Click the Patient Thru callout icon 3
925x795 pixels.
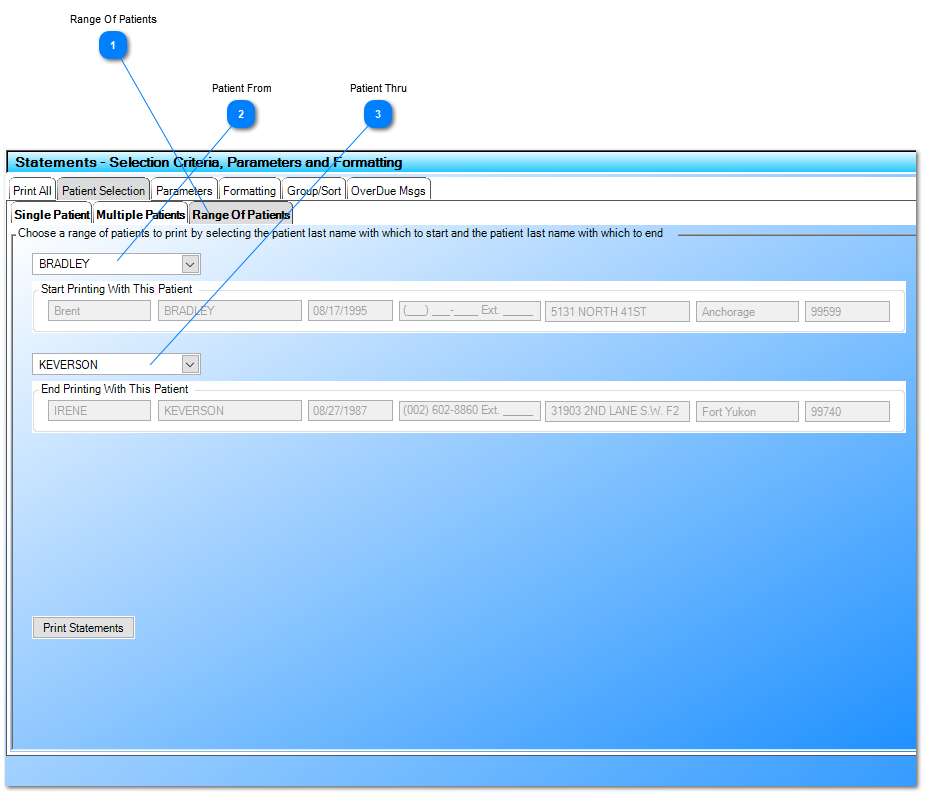click(378, 114)
